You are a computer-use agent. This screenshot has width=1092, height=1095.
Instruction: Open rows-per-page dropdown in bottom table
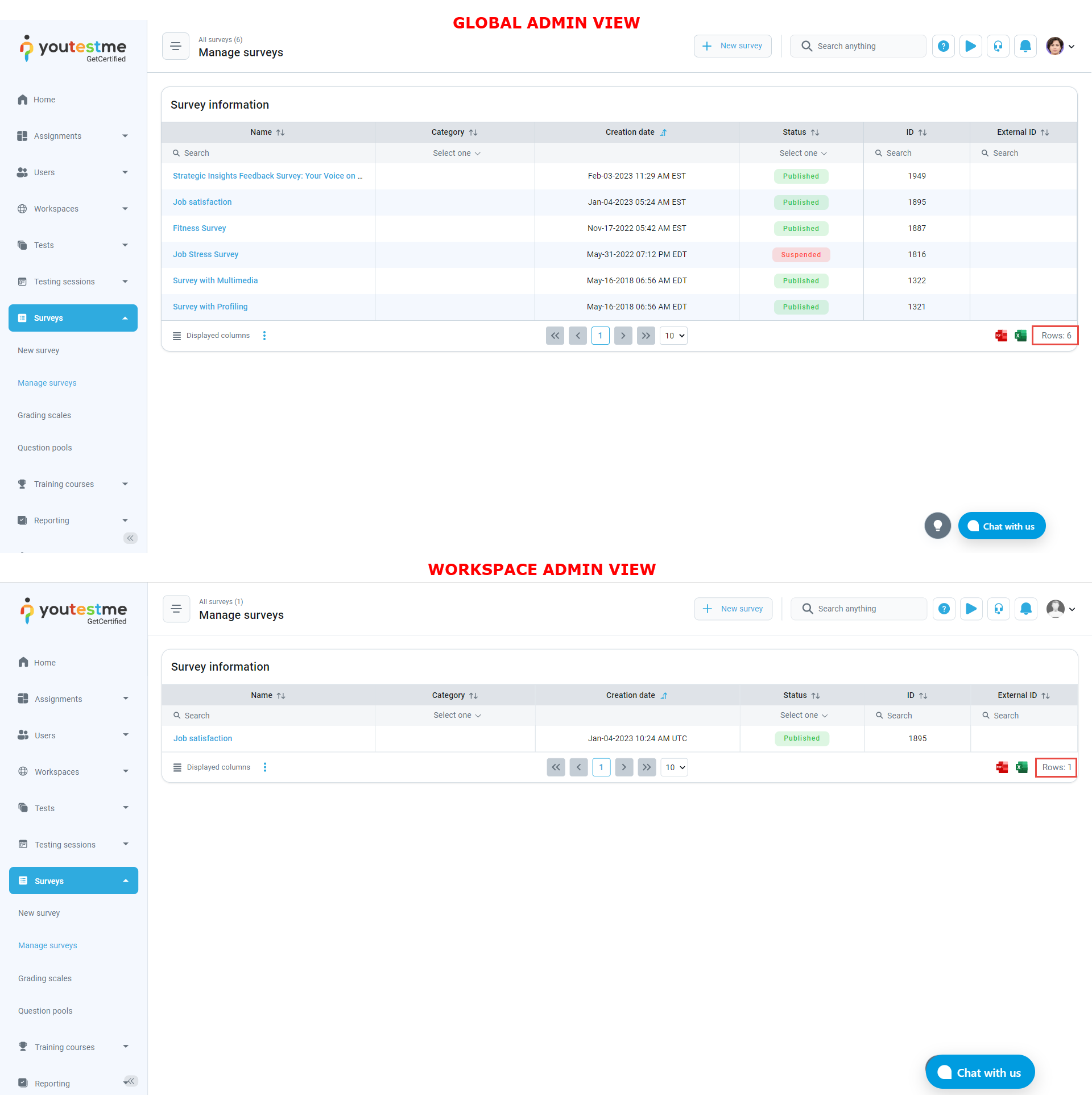click(x=675, y=767)
